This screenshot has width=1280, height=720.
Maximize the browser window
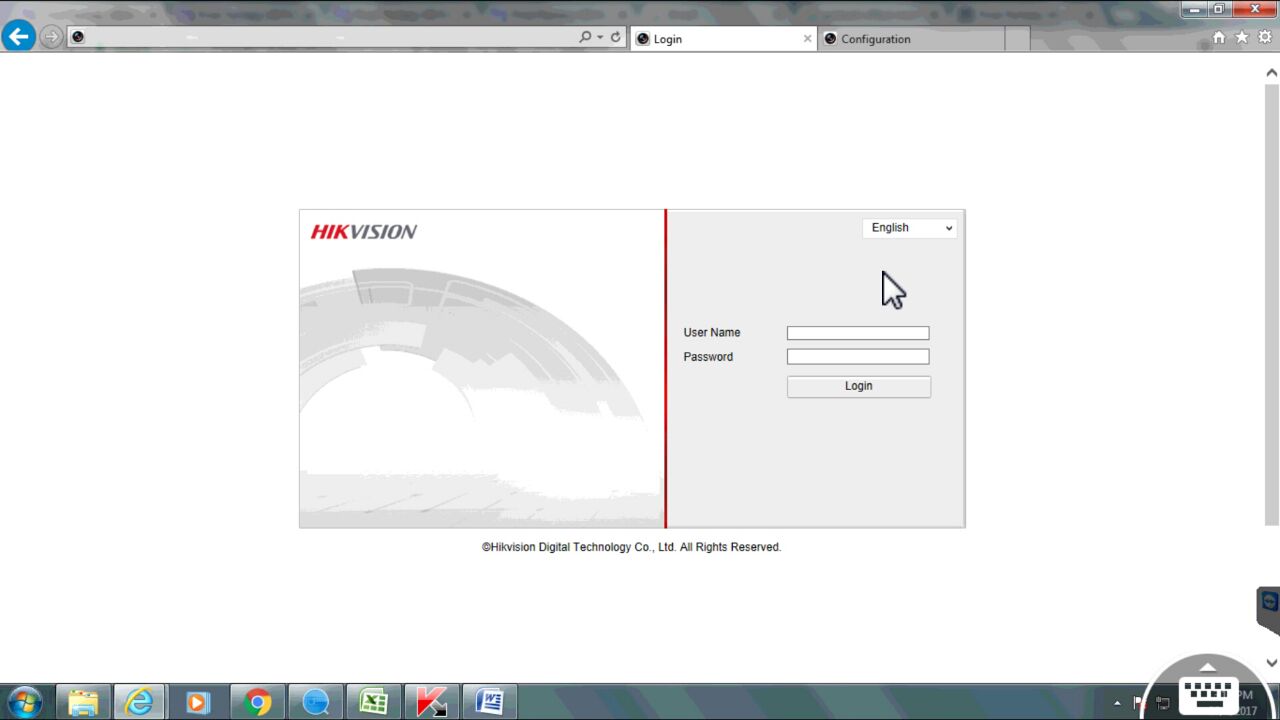click(x=1219, y=9)
